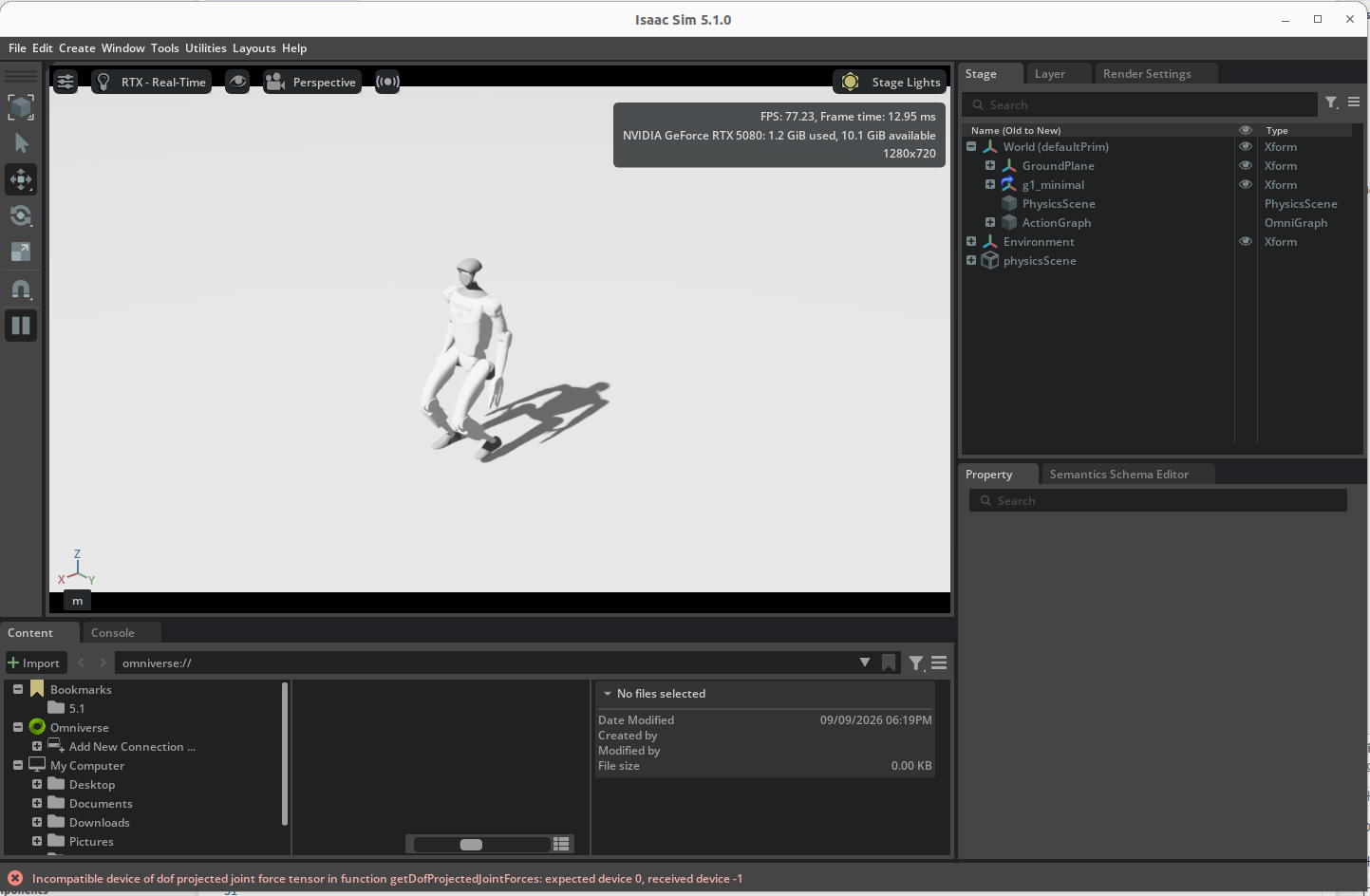Select the Downloads folder
This screenshot has height=896, width=1370.
(x=89, y=823)
